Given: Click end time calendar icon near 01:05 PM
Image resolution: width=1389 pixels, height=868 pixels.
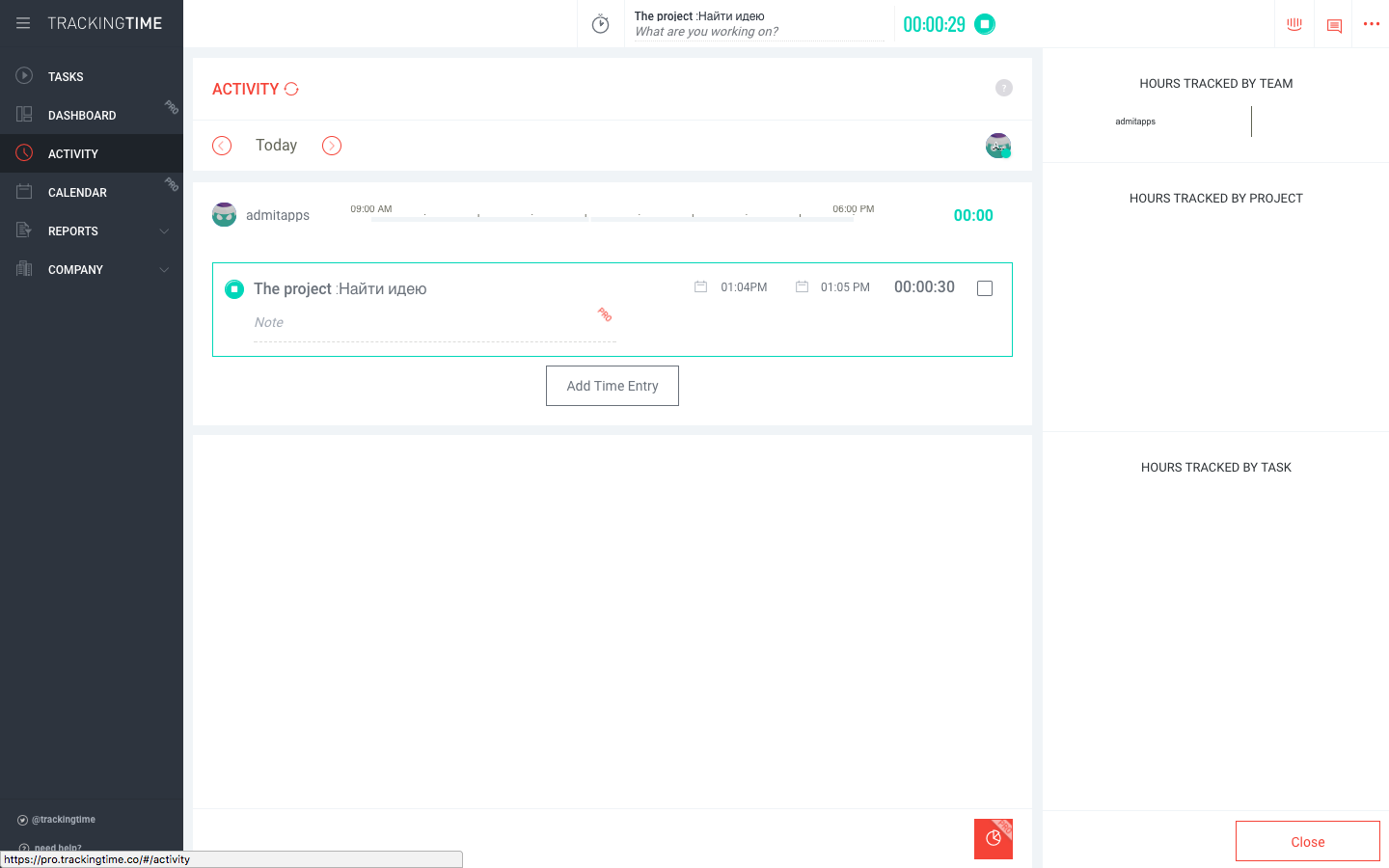Looking at the screenshot, I should tap(802, 286).
